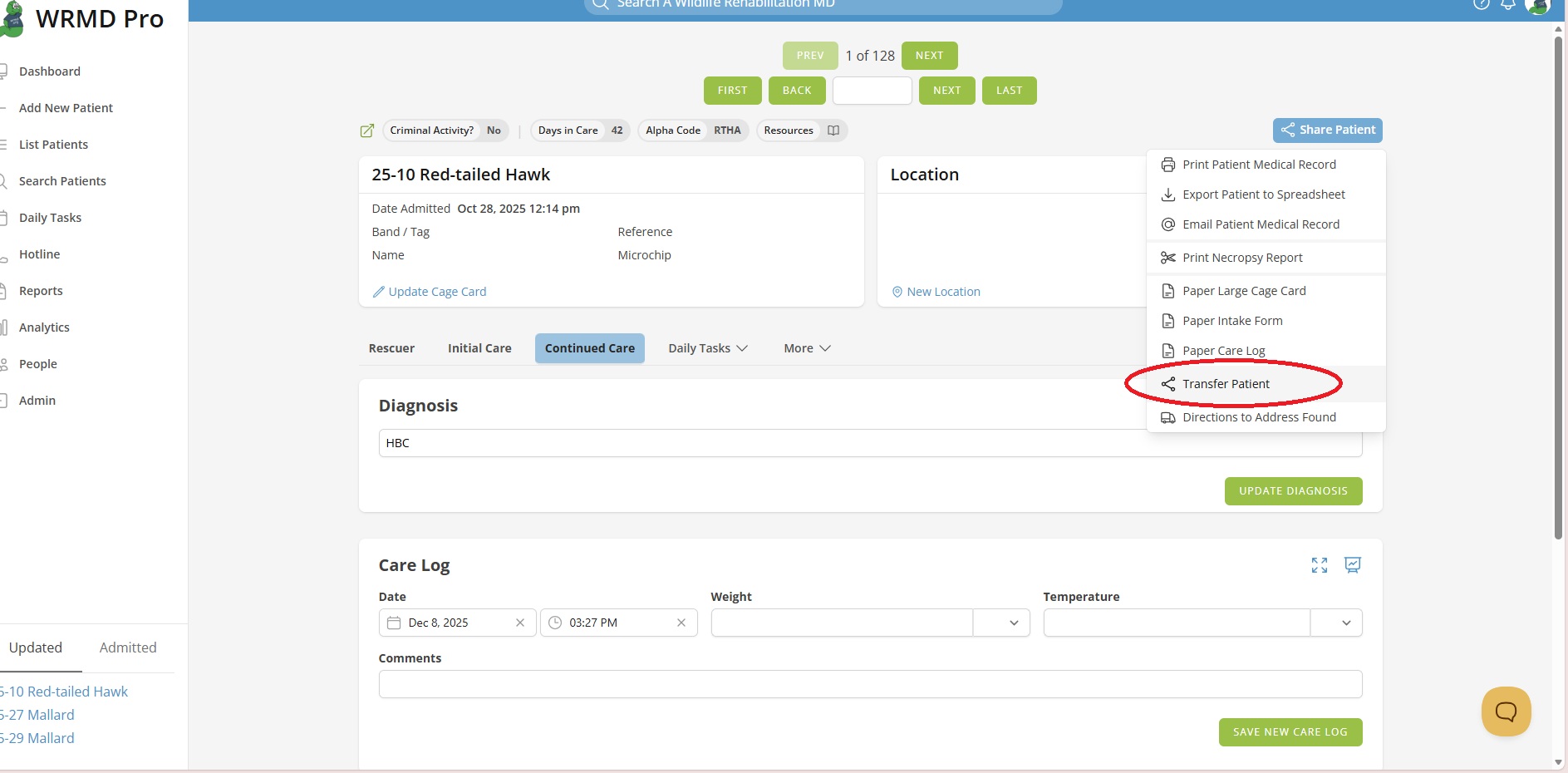
Task: Open Dashboard in the sidebar
Action: click(50, 71)
